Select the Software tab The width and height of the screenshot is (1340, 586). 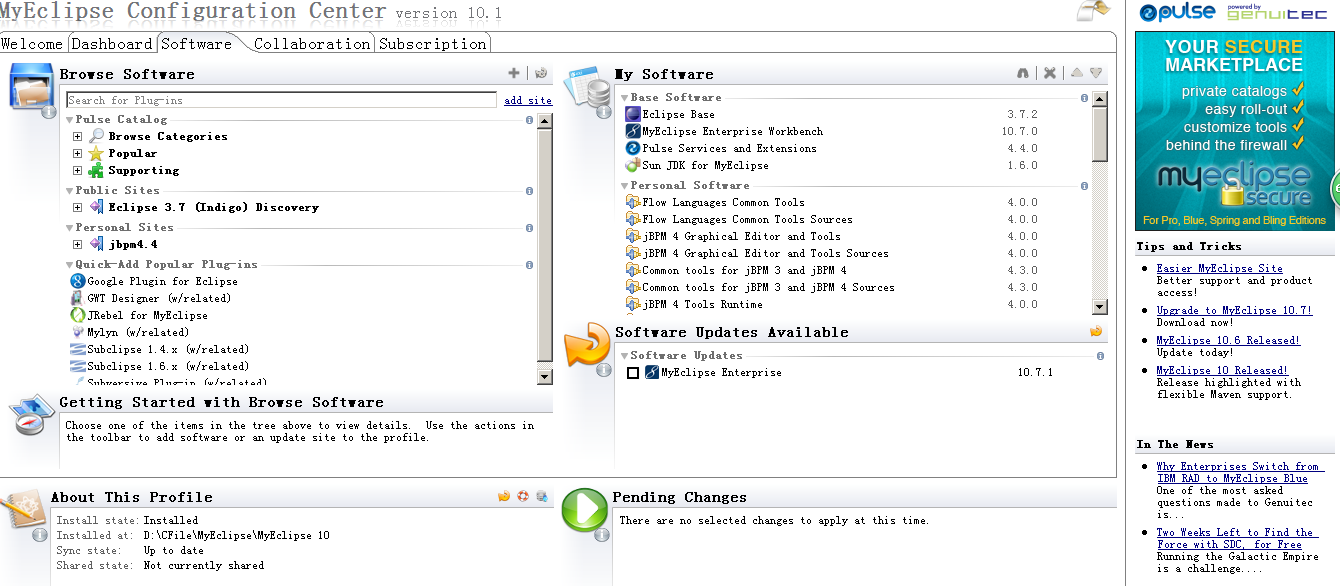click(197, 44)
